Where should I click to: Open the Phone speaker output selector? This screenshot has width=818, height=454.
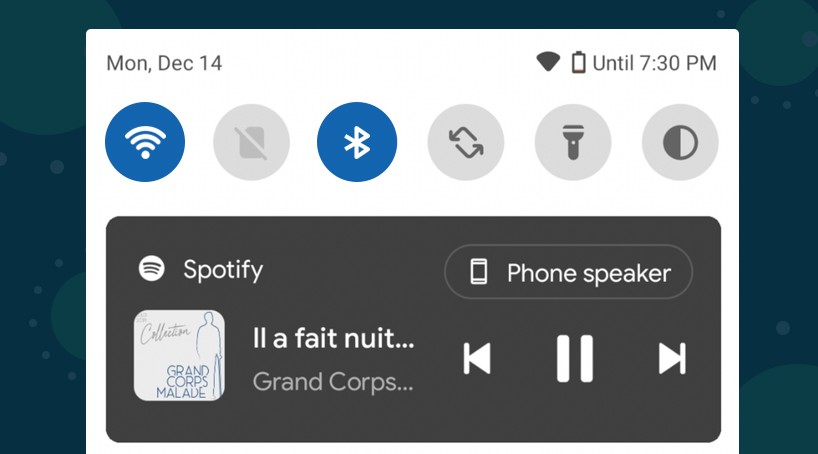point(568,272)
